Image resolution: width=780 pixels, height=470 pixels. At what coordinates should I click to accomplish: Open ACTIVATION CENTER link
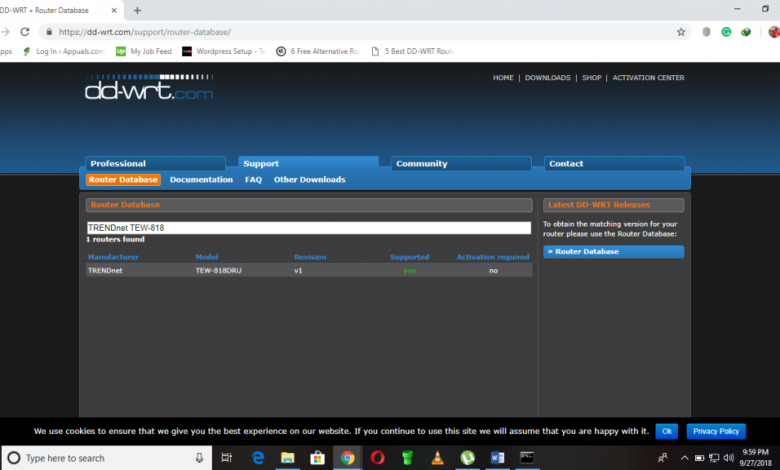[x=648, y=78]
